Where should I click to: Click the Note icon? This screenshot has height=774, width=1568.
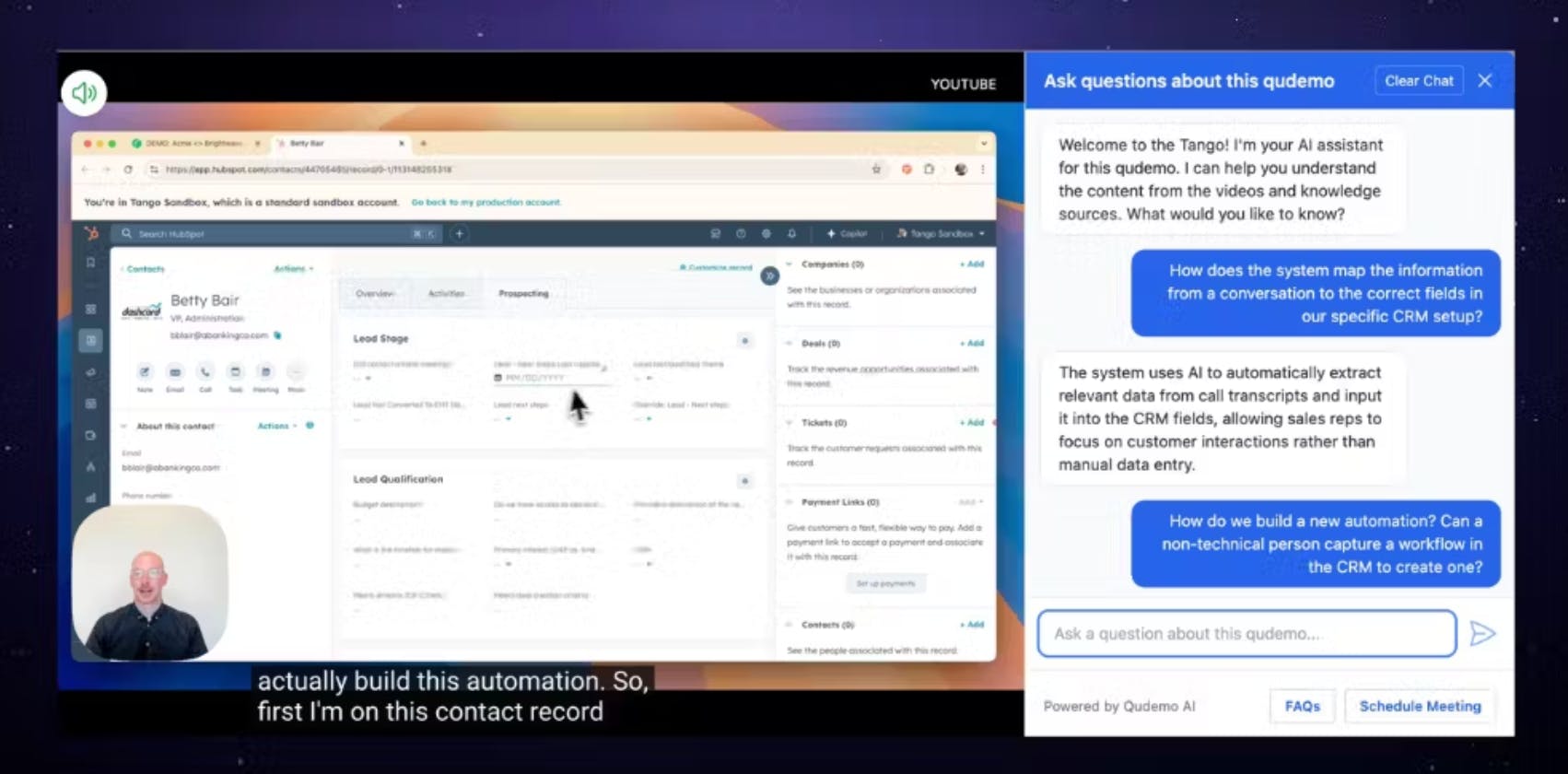145,372
